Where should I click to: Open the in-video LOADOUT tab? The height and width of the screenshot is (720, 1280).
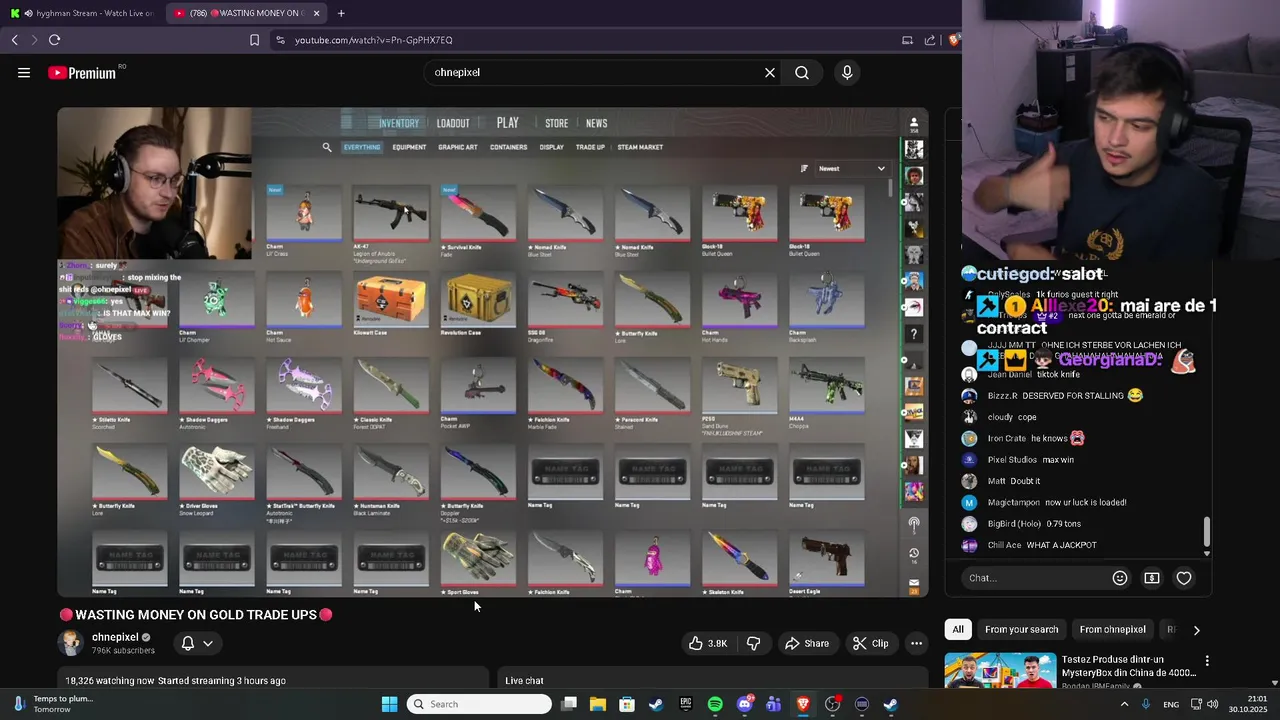click(x=453, y=123)
